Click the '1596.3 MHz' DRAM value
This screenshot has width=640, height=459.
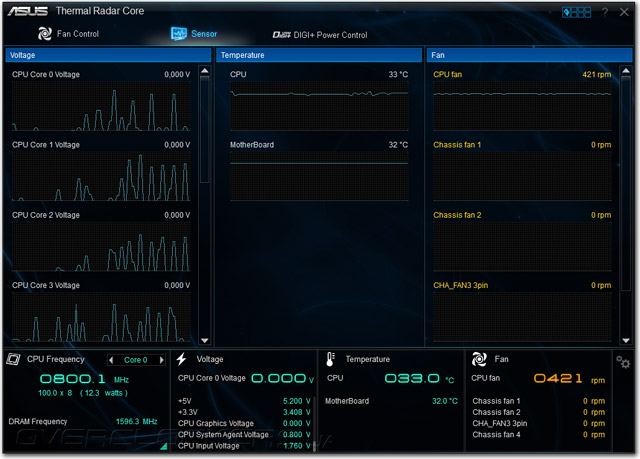[x=137, y=421]
